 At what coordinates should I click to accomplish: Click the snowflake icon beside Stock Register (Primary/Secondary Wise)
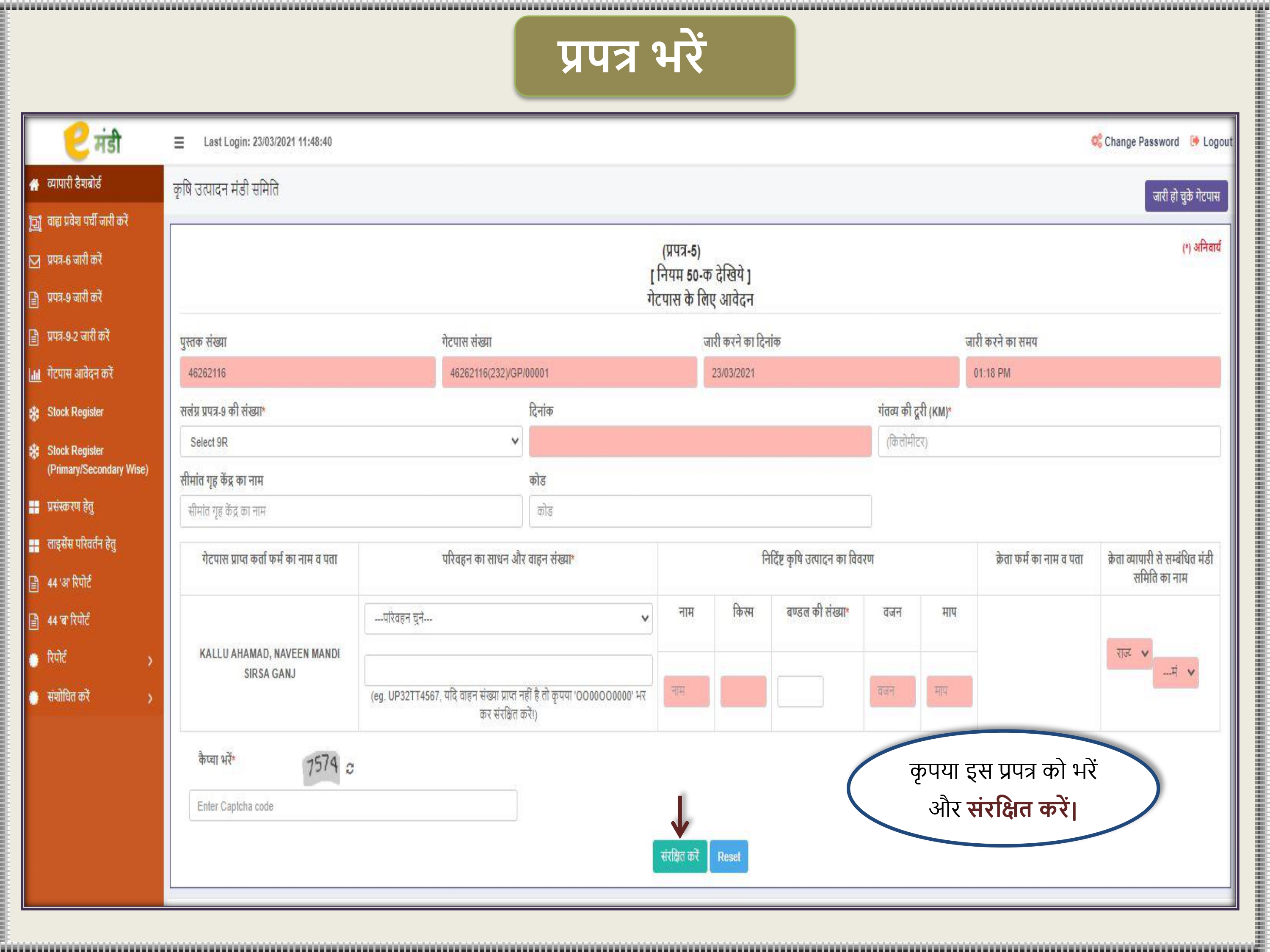34,451
